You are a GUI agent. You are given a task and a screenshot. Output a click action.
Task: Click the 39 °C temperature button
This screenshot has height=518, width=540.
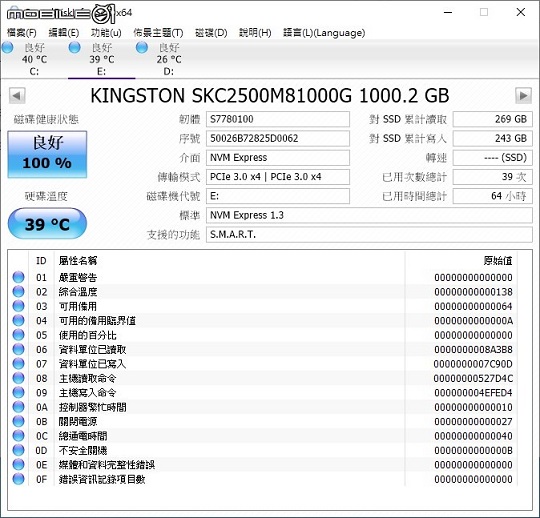point(47,224)
